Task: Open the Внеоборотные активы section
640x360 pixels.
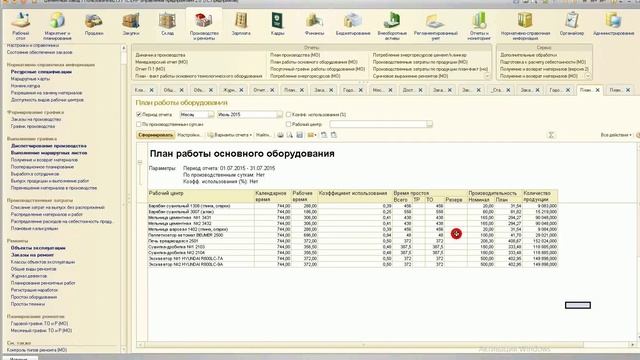Action: 392,25
